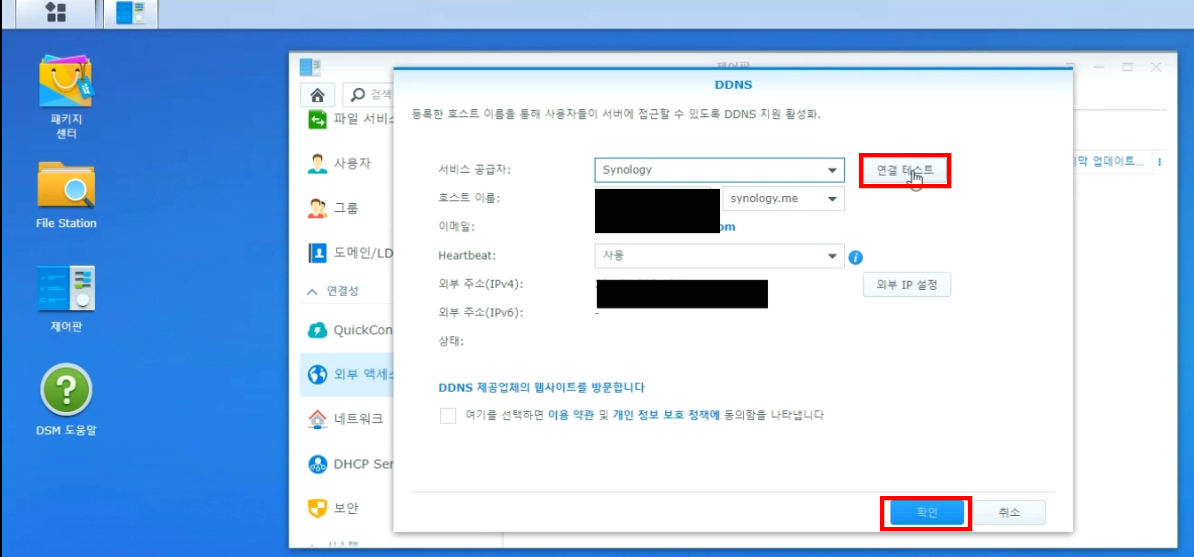Click the last update column header
Screen dimensions: 1194x557
1109,162
